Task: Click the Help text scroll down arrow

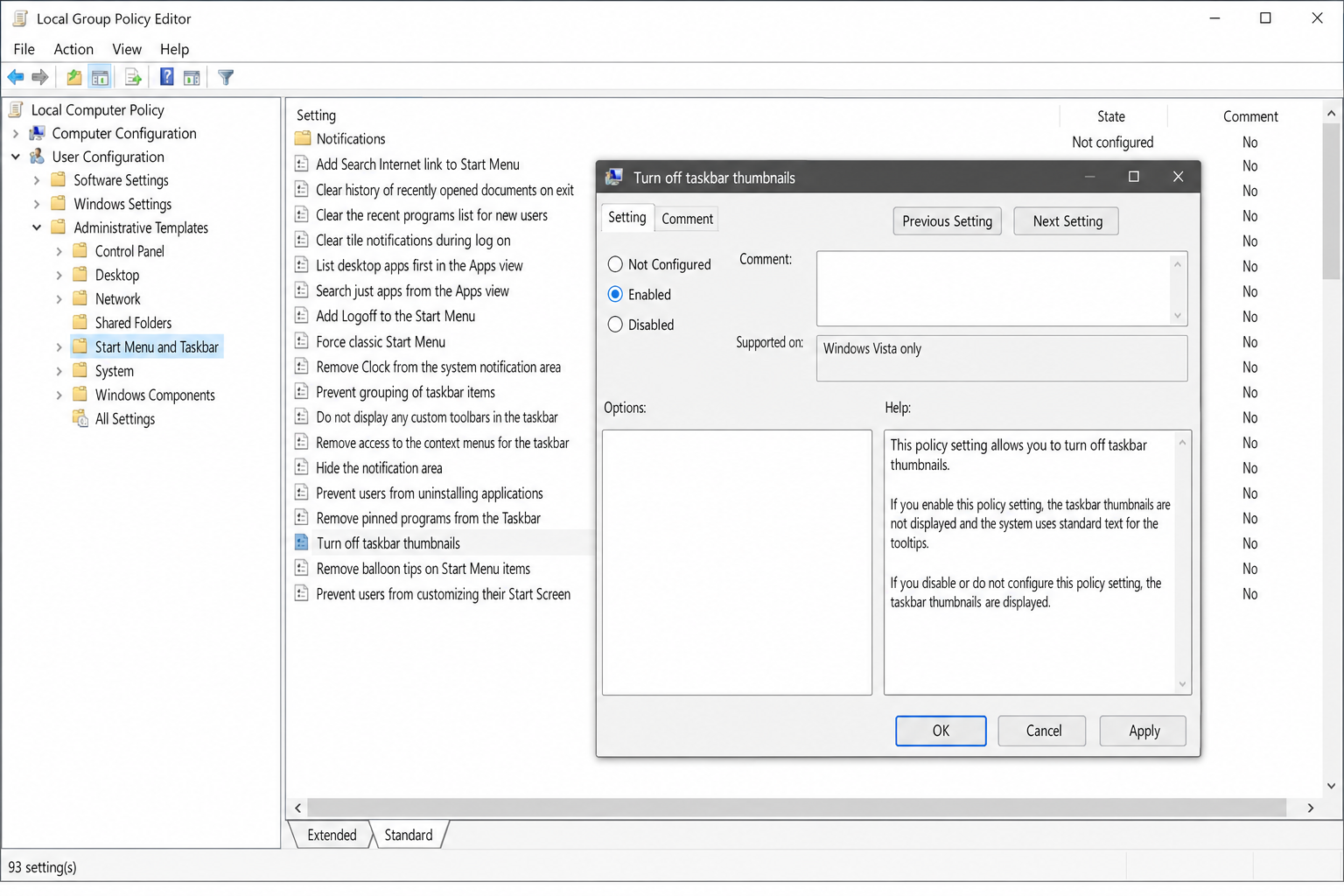Action: [x=1182, y=684]
